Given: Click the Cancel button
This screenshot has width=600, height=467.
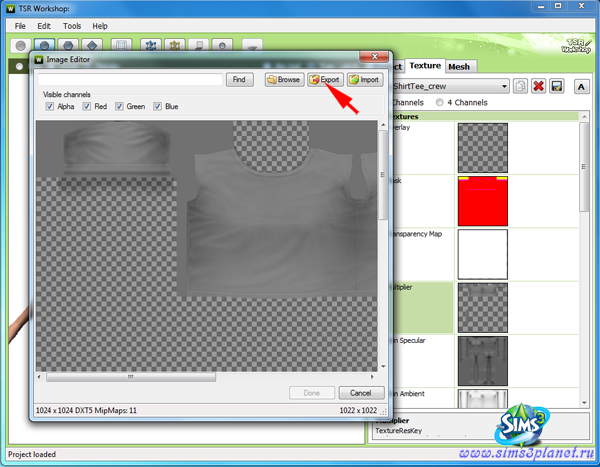Looking at the screenshot, I should point(361,393).
